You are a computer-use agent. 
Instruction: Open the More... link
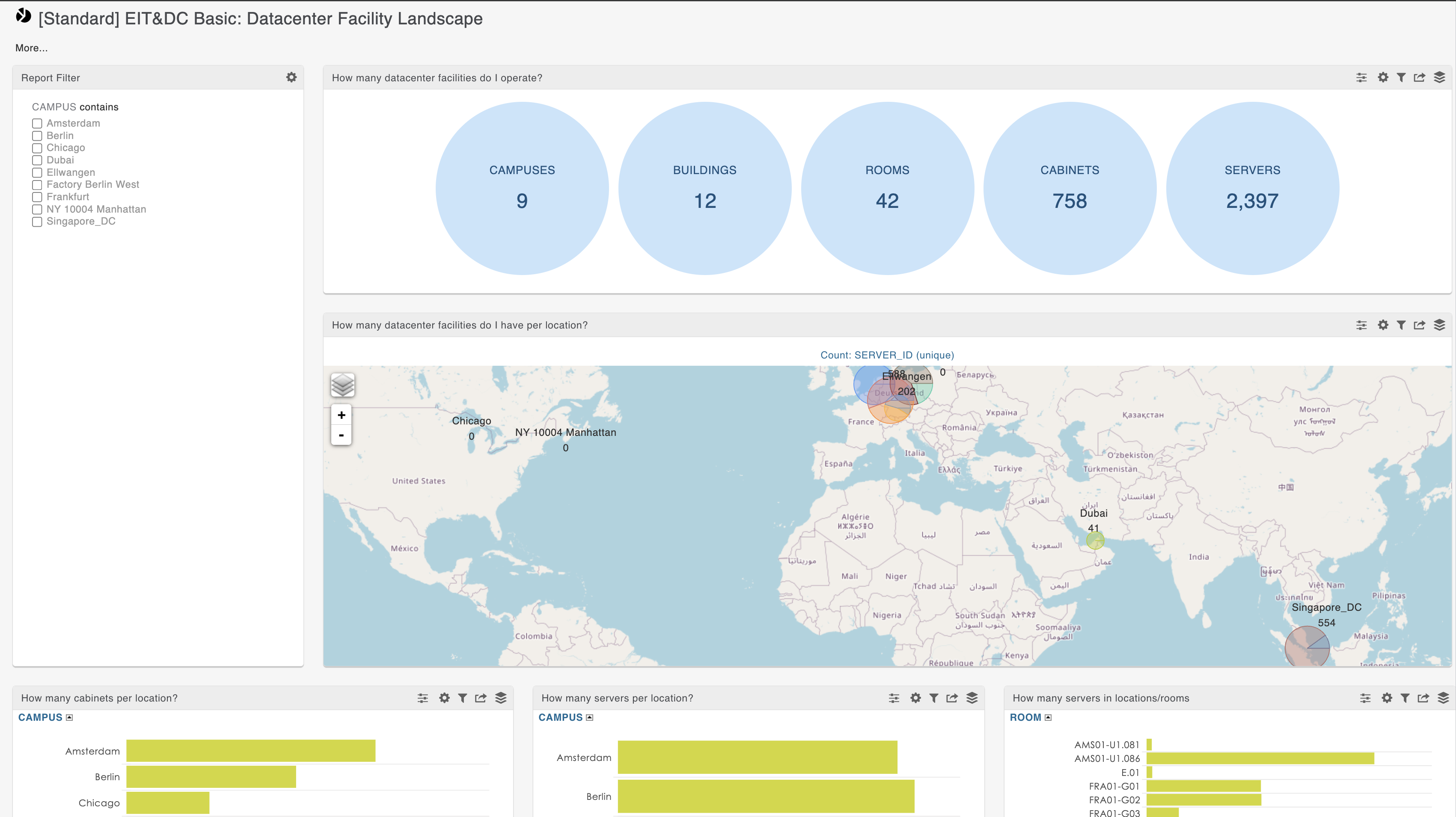point(31,48)
